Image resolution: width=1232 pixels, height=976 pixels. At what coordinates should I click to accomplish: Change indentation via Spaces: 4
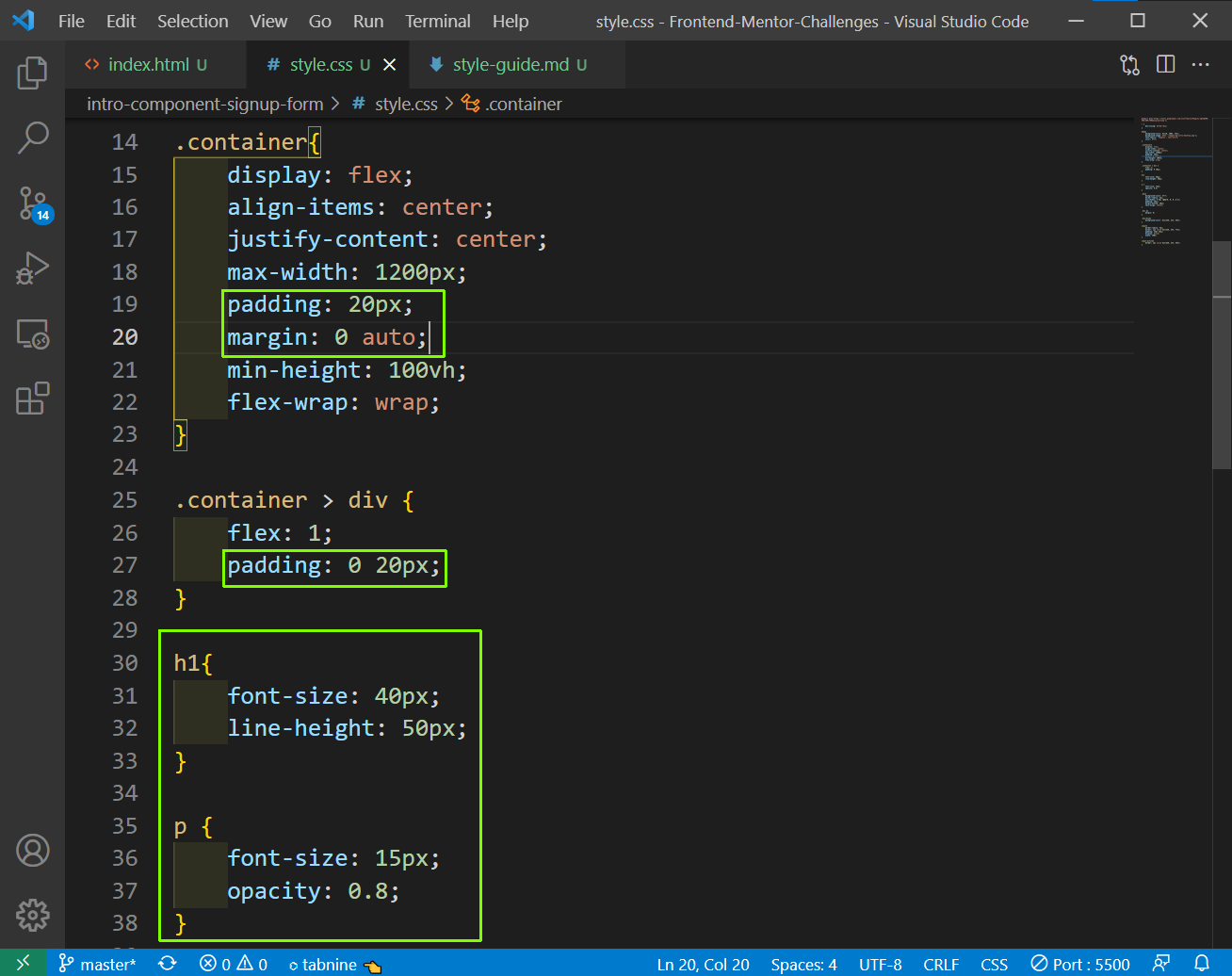coord(803,964)
